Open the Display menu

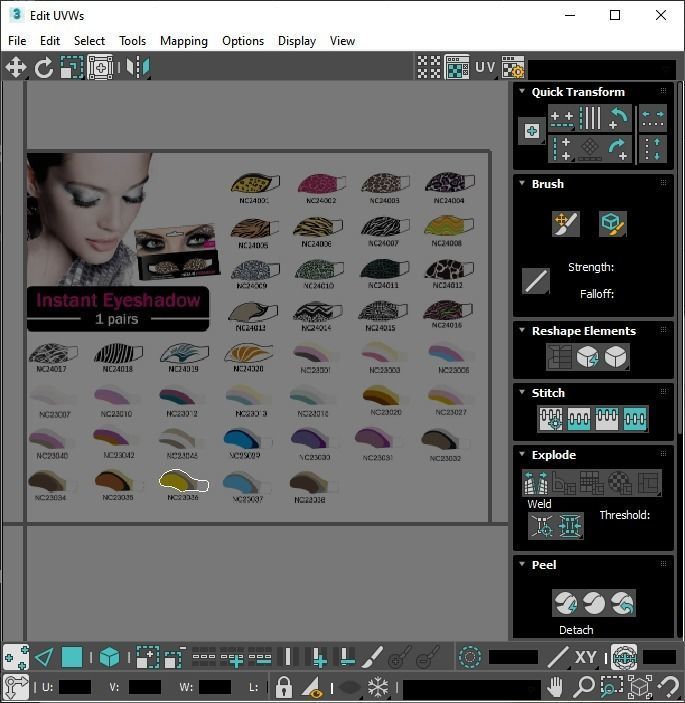(297, 41)
